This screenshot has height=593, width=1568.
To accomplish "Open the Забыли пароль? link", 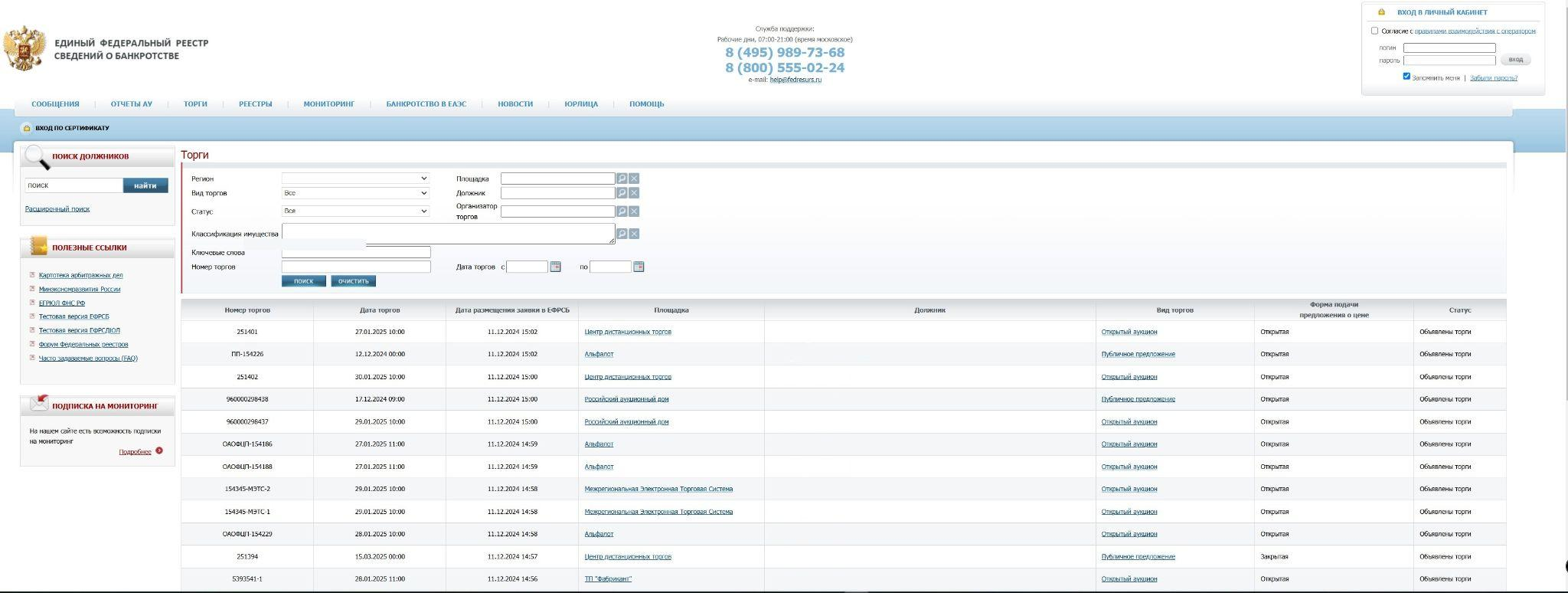I will 1493,78.
